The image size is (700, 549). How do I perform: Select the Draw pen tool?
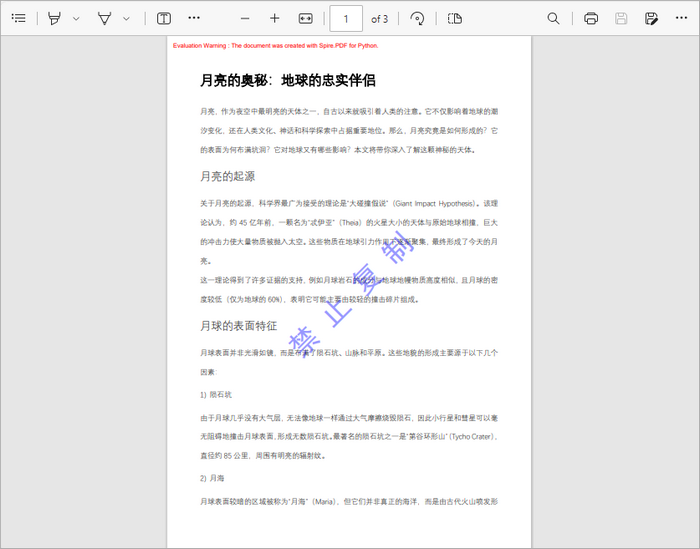click(105, 19)
